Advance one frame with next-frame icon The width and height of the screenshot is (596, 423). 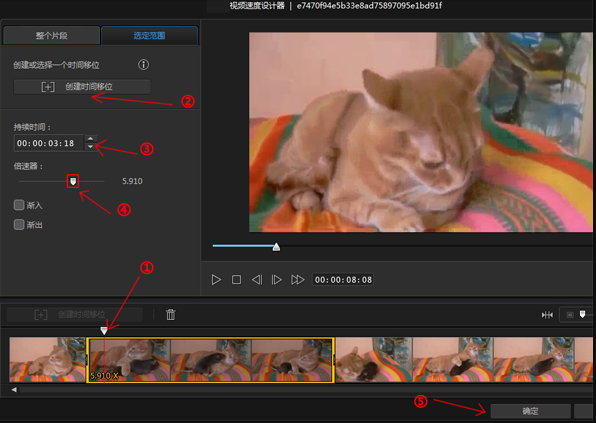pyautogui.click(x=276, y=280)
